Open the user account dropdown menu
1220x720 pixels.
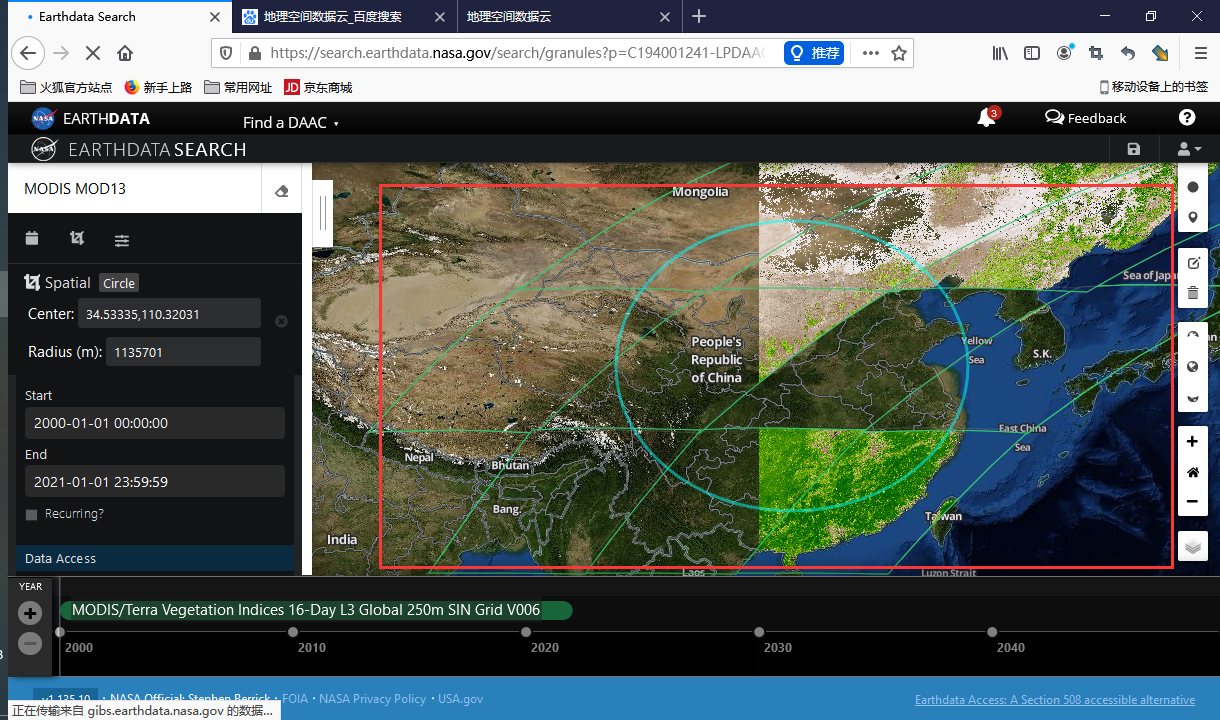pos(1187,148)
